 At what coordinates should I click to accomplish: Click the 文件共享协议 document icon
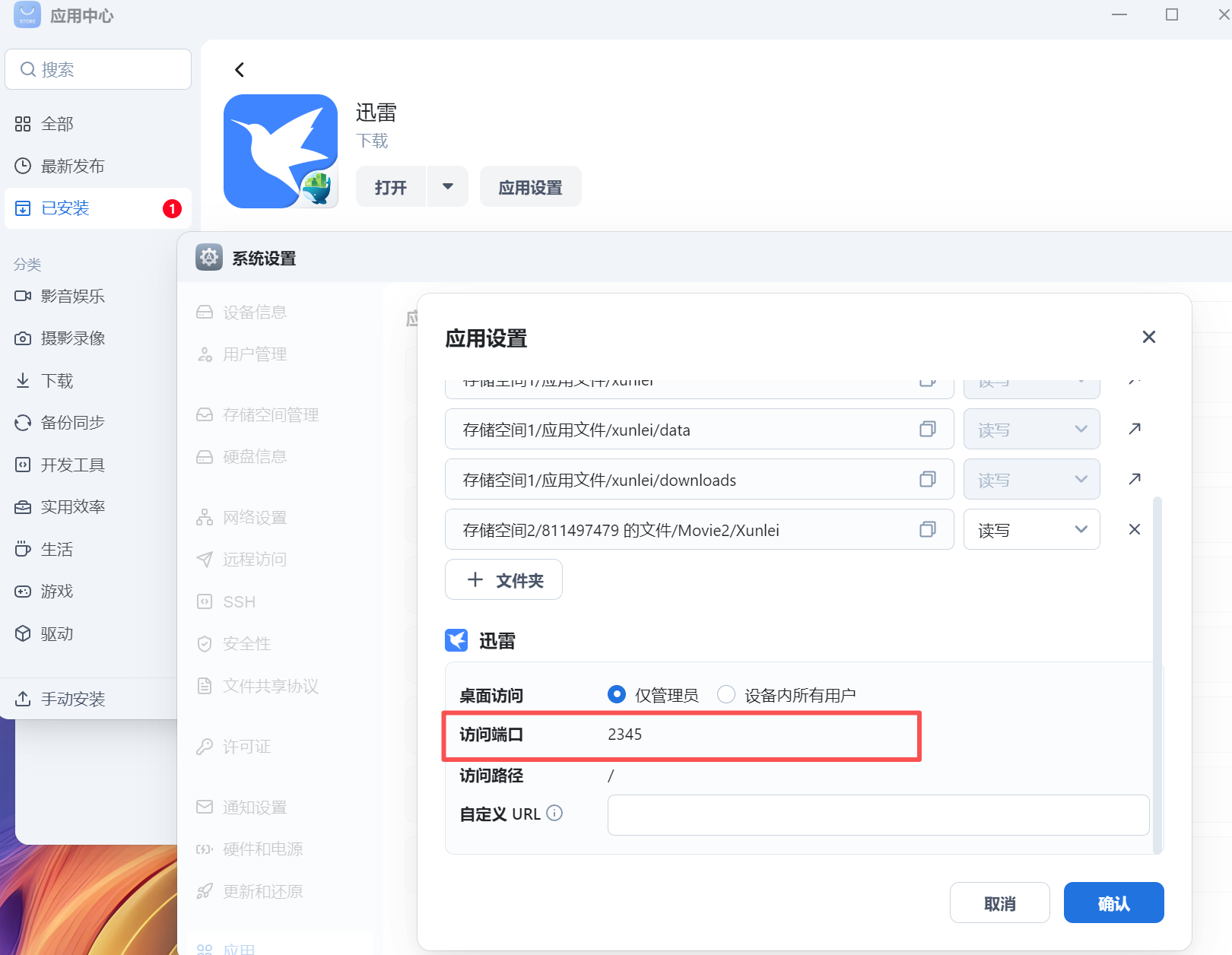click(205, 686)
